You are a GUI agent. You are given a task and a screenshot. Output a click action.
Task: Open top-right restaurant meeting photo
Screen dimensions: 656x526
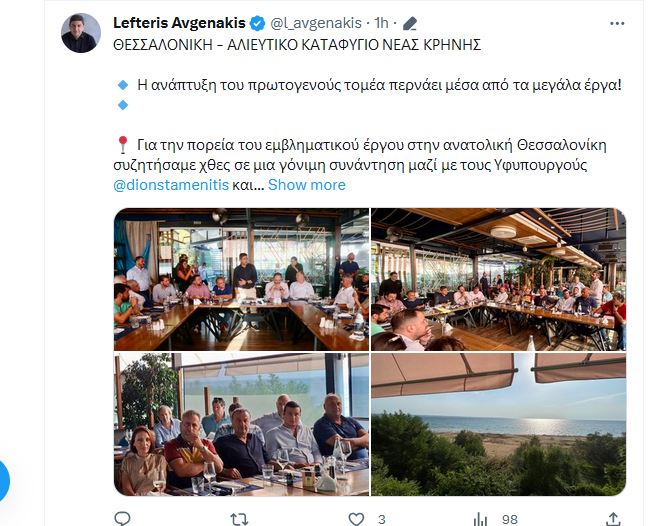pos(499,279)
